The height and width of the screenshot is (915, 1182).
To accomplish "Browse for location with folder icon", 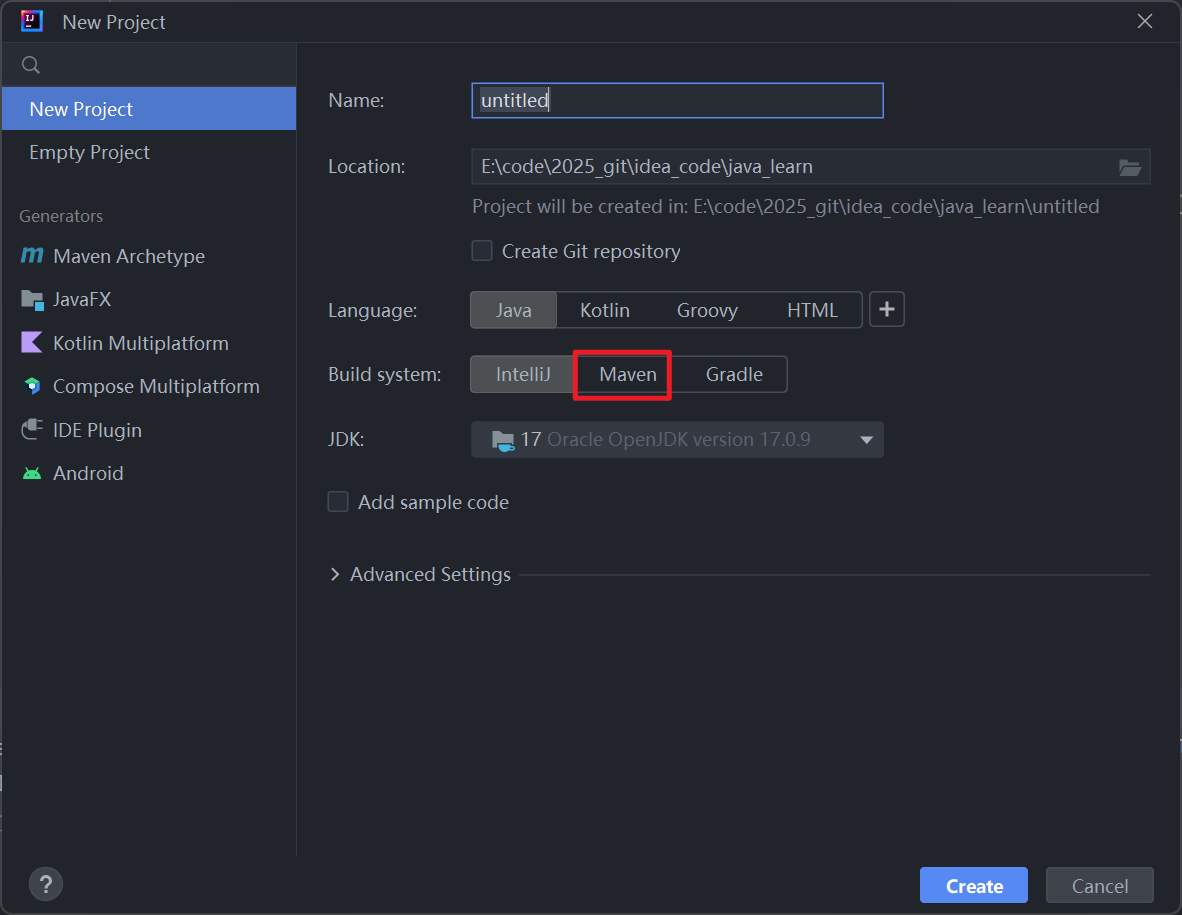I will tap(1128, 167).
